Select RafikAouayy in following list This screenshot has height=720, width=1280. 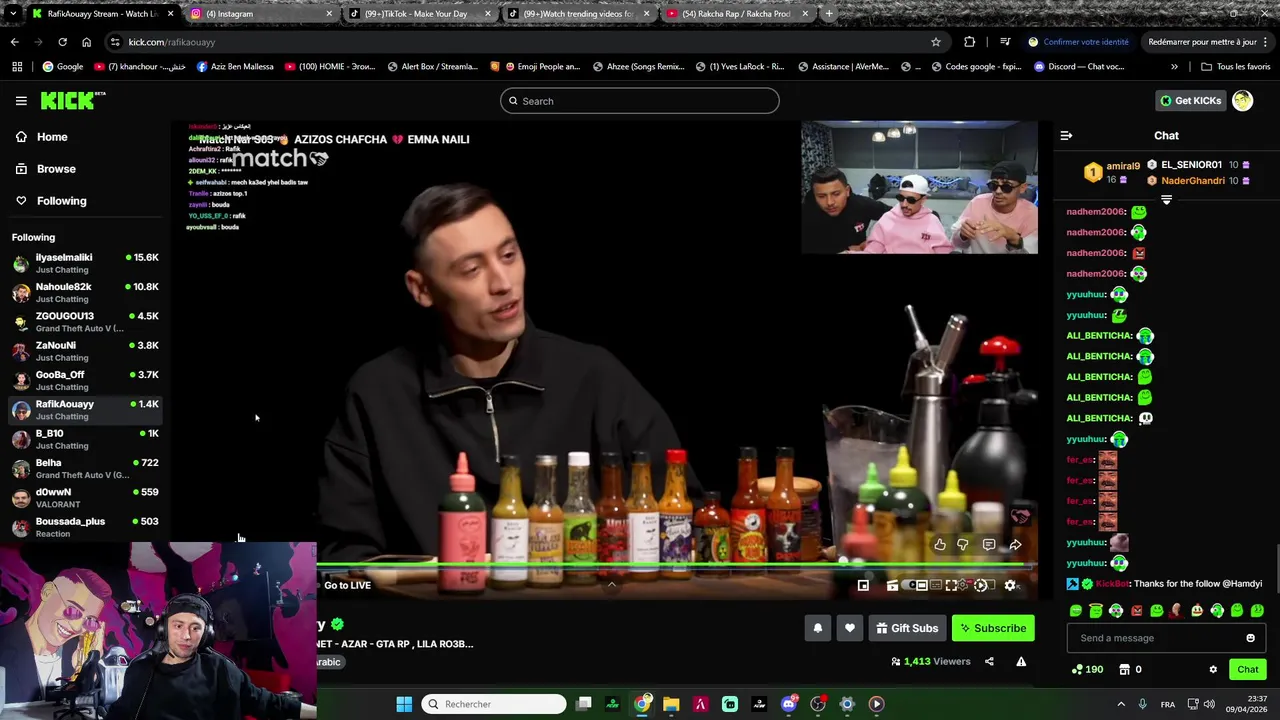click(x=85, y=410)
